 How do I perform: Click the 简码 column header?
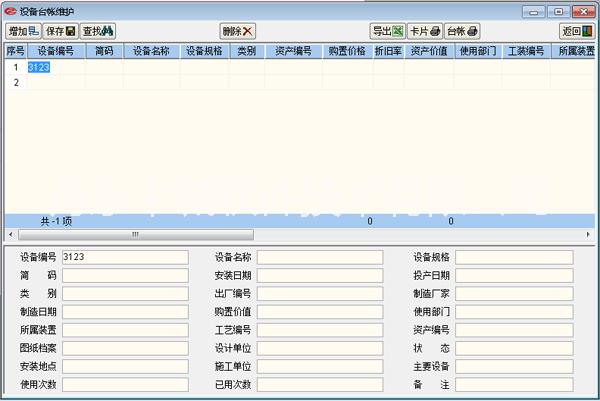[104, 51]
